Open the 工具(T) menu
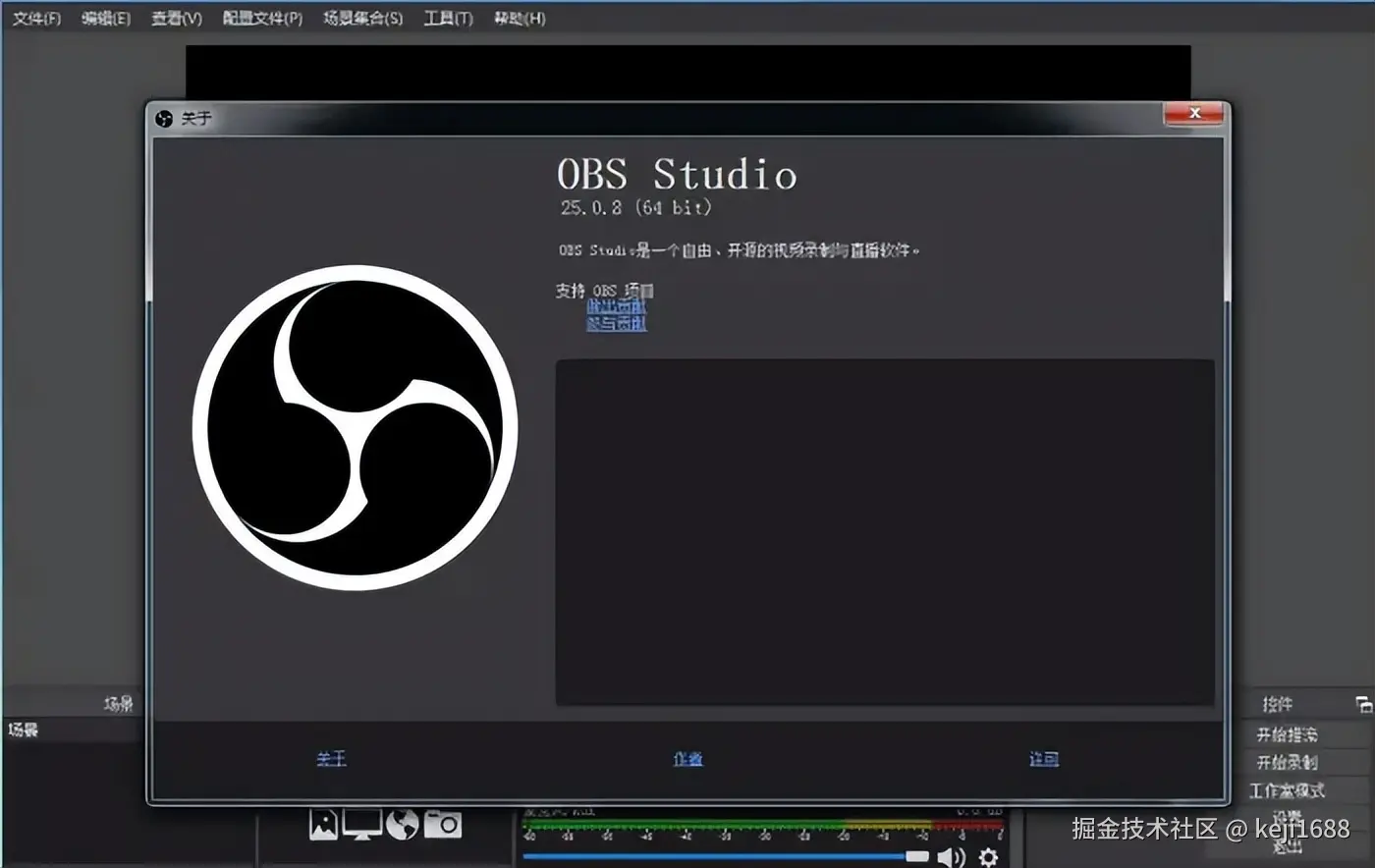 [448, 18]
